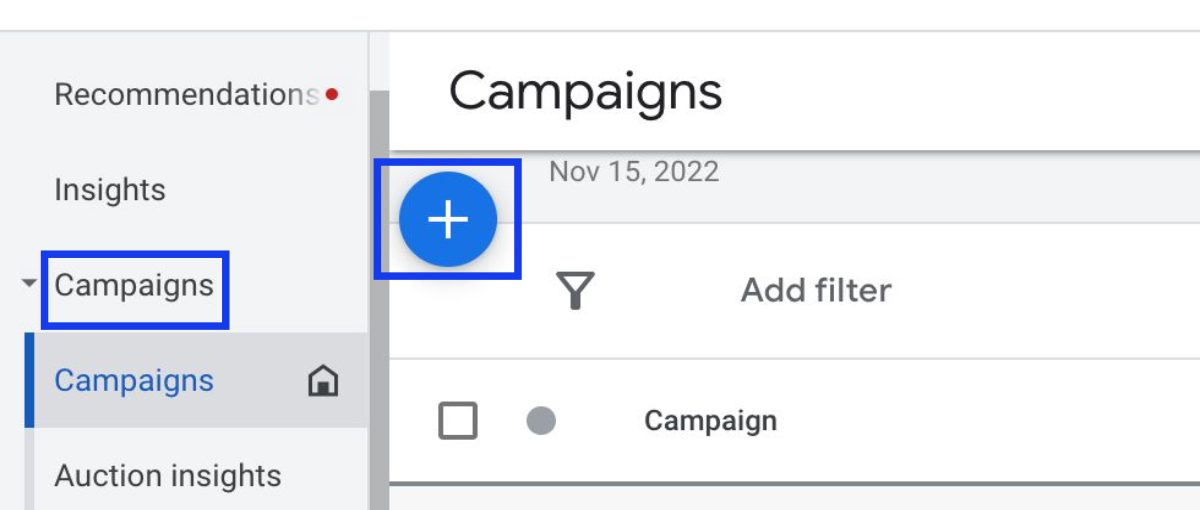Click the empty filter bar area right of Add filter

[1045, 291]
